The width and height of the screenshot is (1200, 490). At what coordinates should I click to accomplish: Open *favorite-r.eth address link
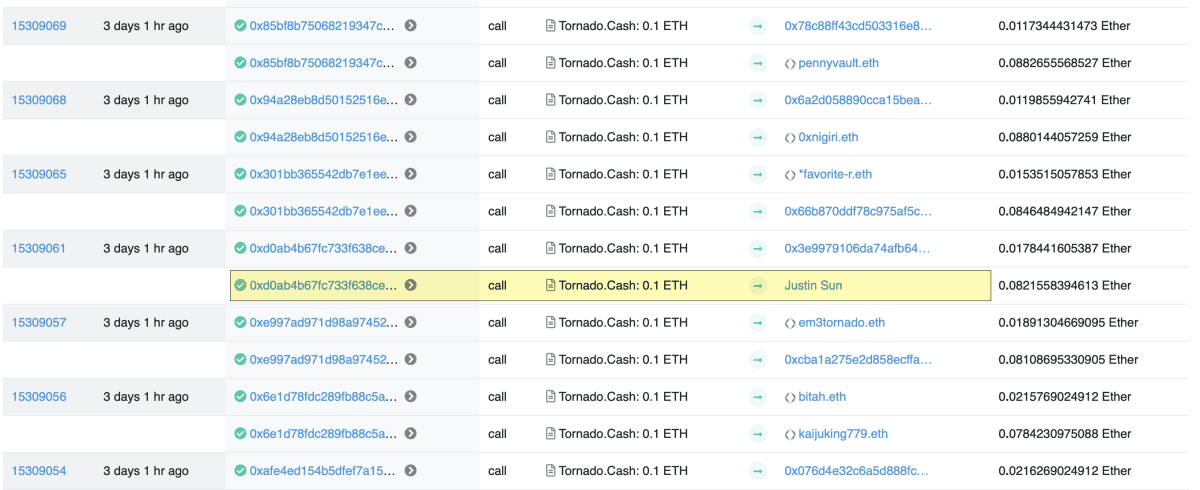click(x=835, y=174)
